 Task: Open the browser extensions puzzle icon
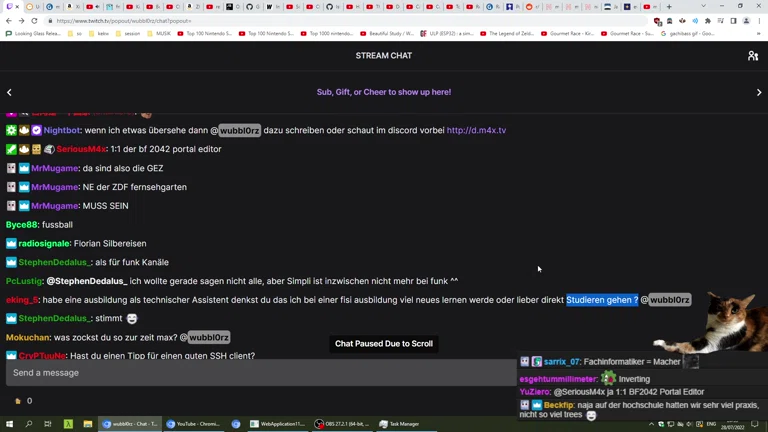(708, 21)
